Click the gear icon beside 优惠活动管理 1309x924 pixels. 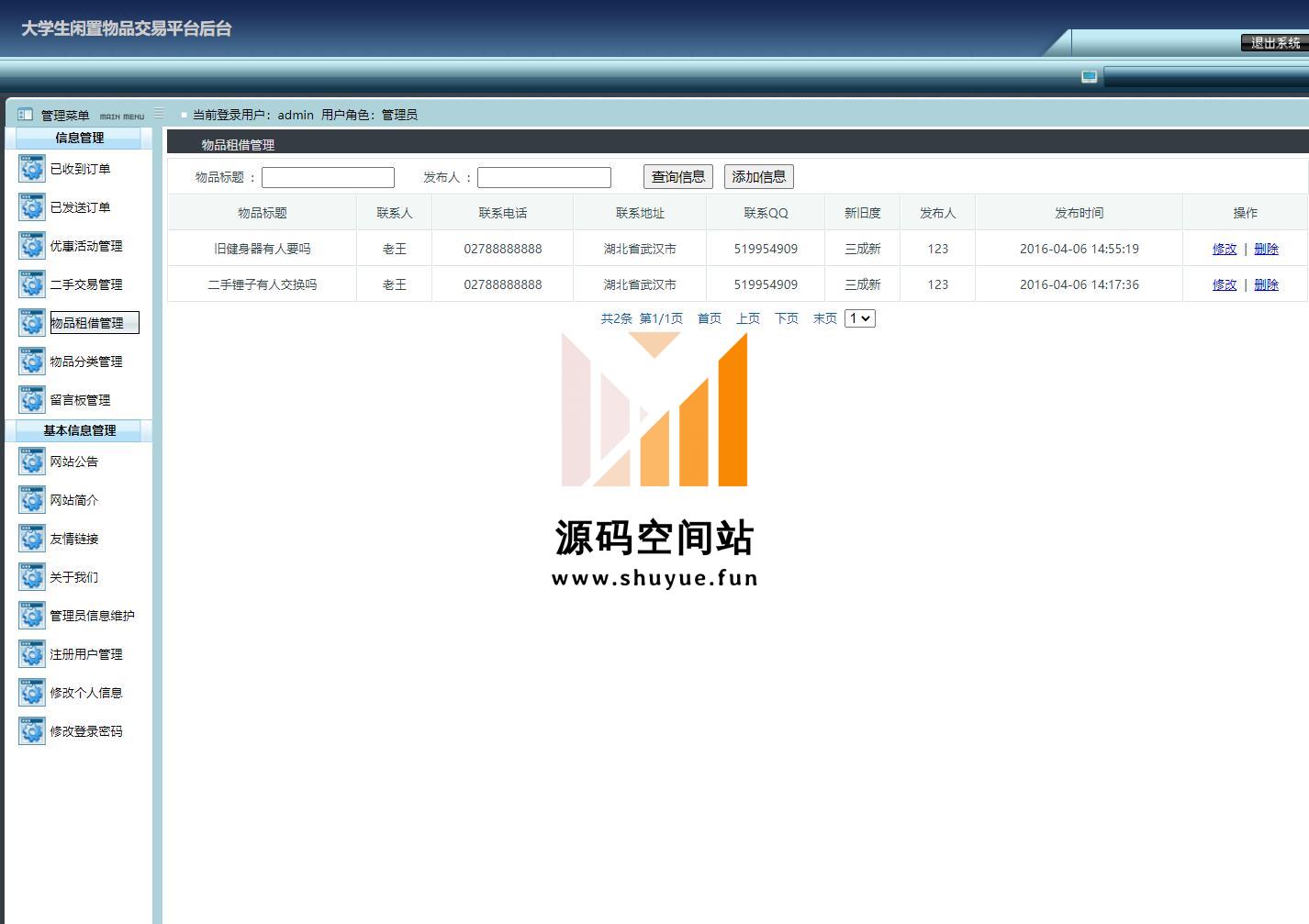(32, 246)
